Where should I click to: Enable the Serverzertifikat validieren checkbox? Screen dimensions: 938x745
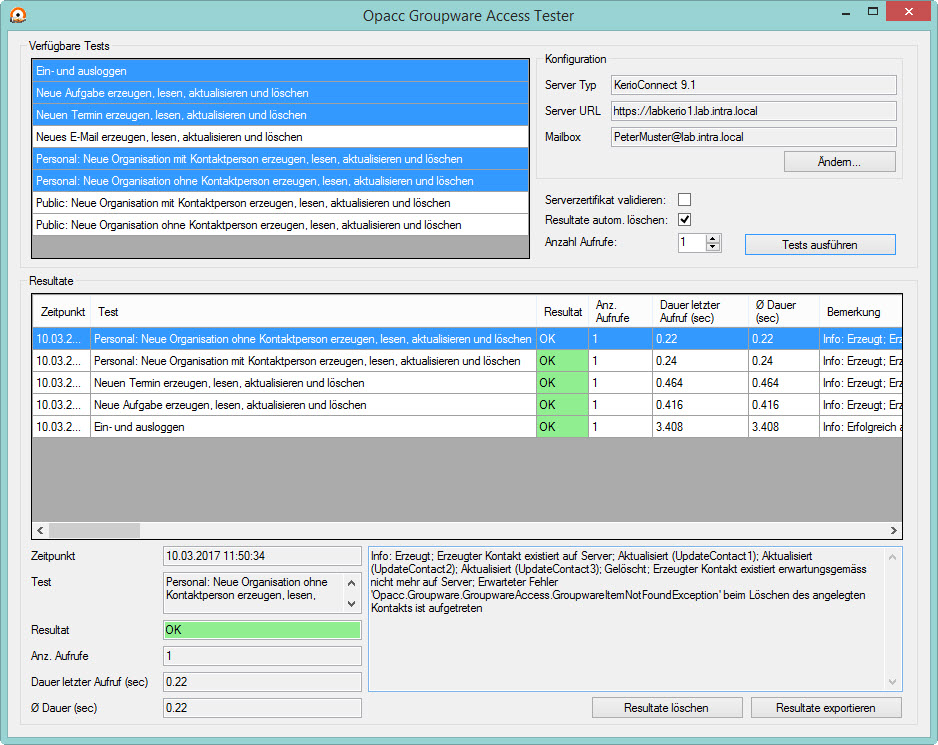[684, 199]
